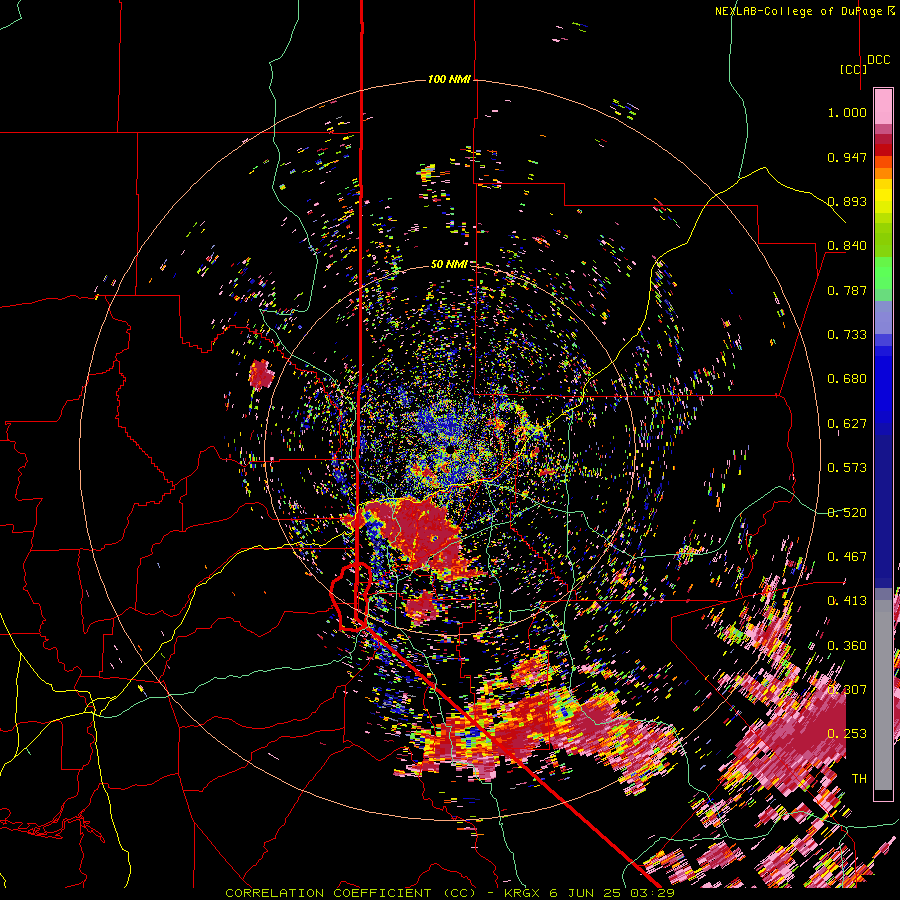
Task: Click the black radar site dot at the rings' center
Action: 452,449
